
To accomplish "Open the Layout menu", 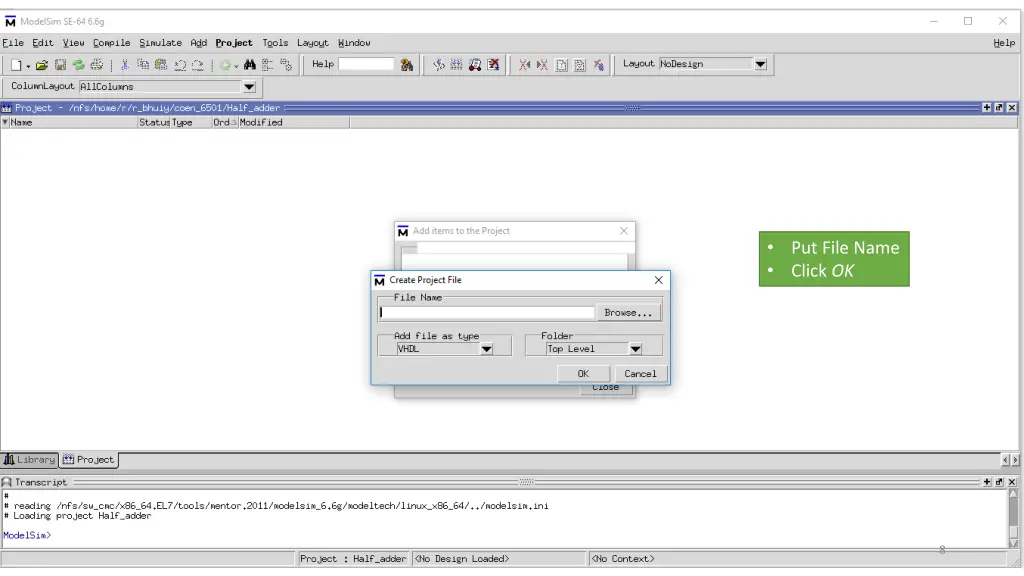I will click(313, 42).
